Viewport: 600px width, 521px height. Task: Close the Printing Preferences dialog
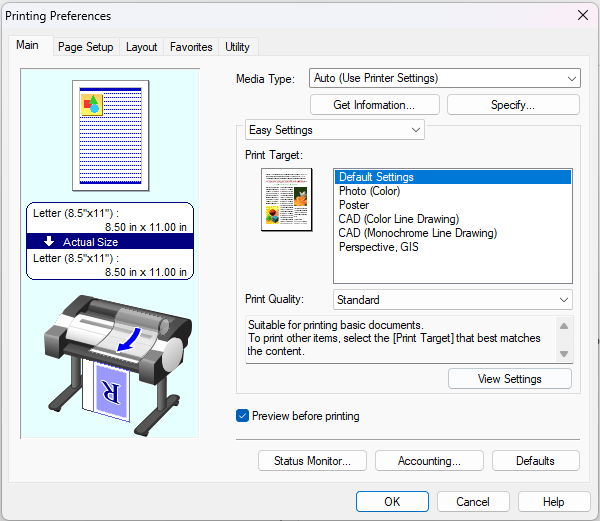coord(582,15)
